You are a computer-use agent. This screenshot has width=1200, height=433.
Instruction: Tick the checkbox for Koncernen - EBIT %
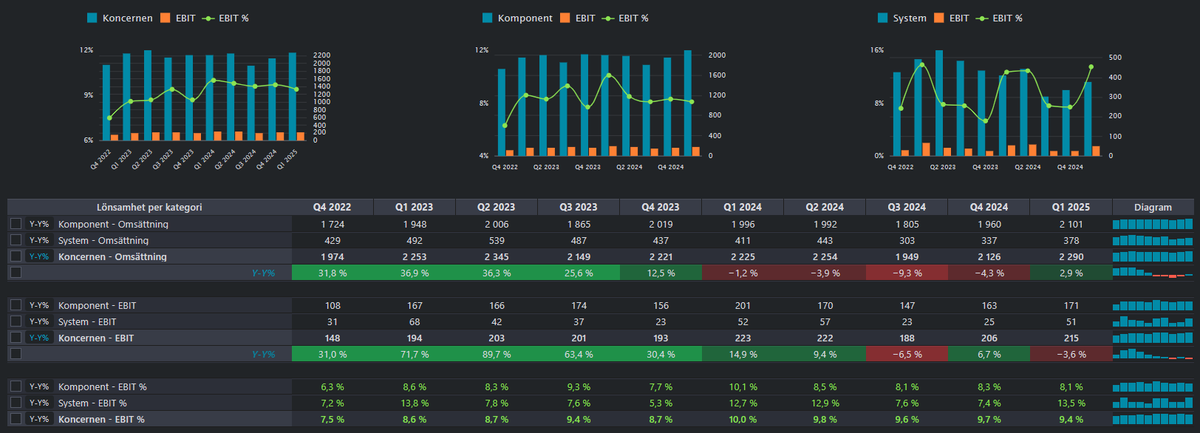pyautogui.click(x=16, y=419)
